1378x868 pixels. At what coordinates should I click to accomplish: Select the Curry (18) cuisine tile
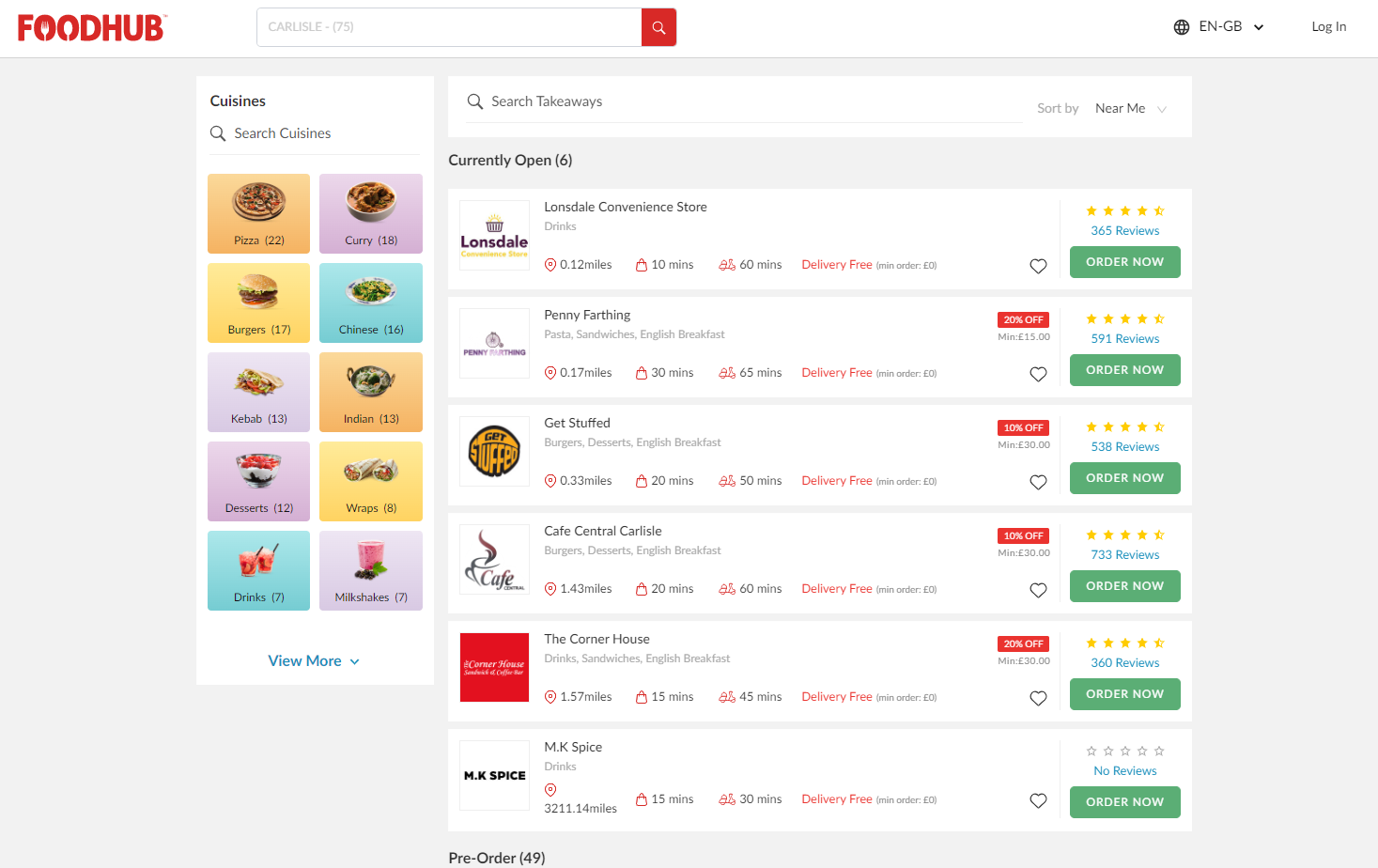(371, 213)
